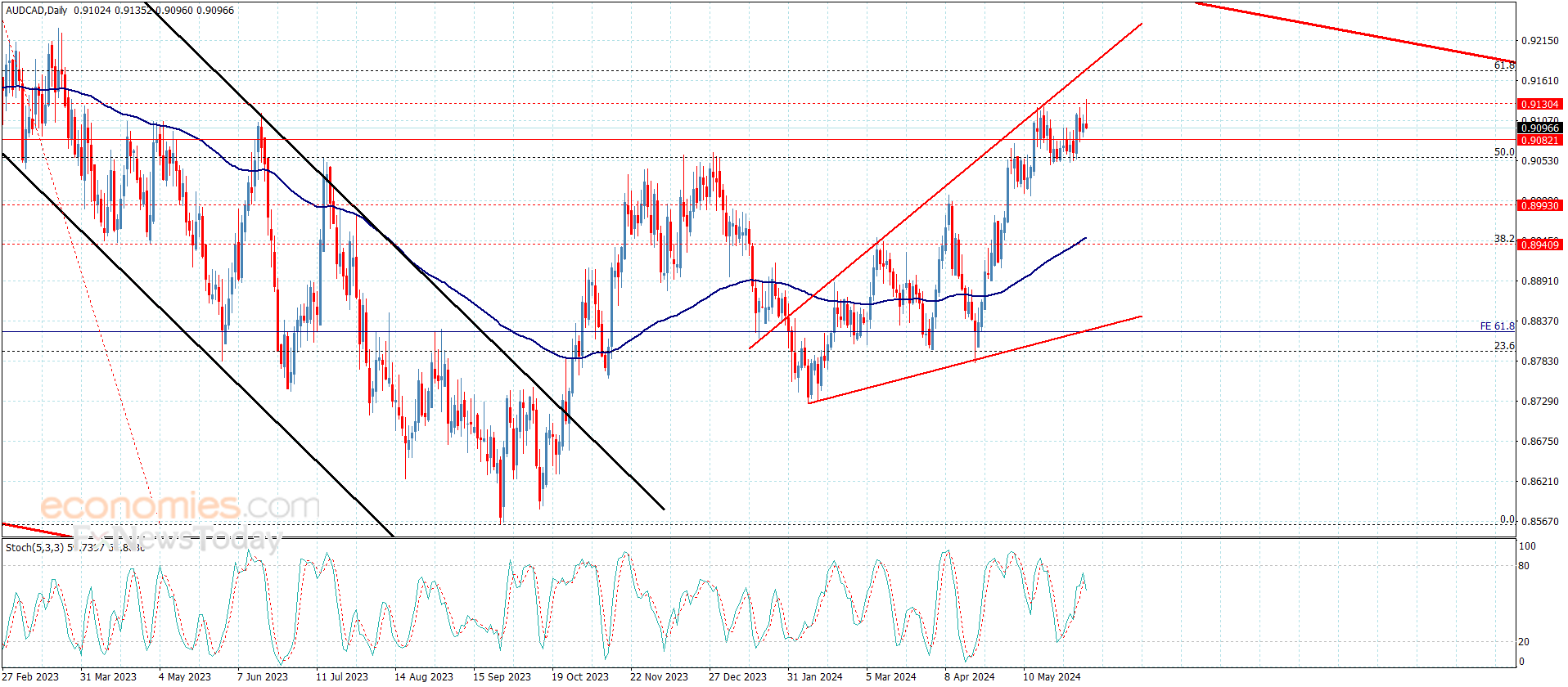
Task: Click the 23.6 Fibonacci level label
Action: point(1504,346)
